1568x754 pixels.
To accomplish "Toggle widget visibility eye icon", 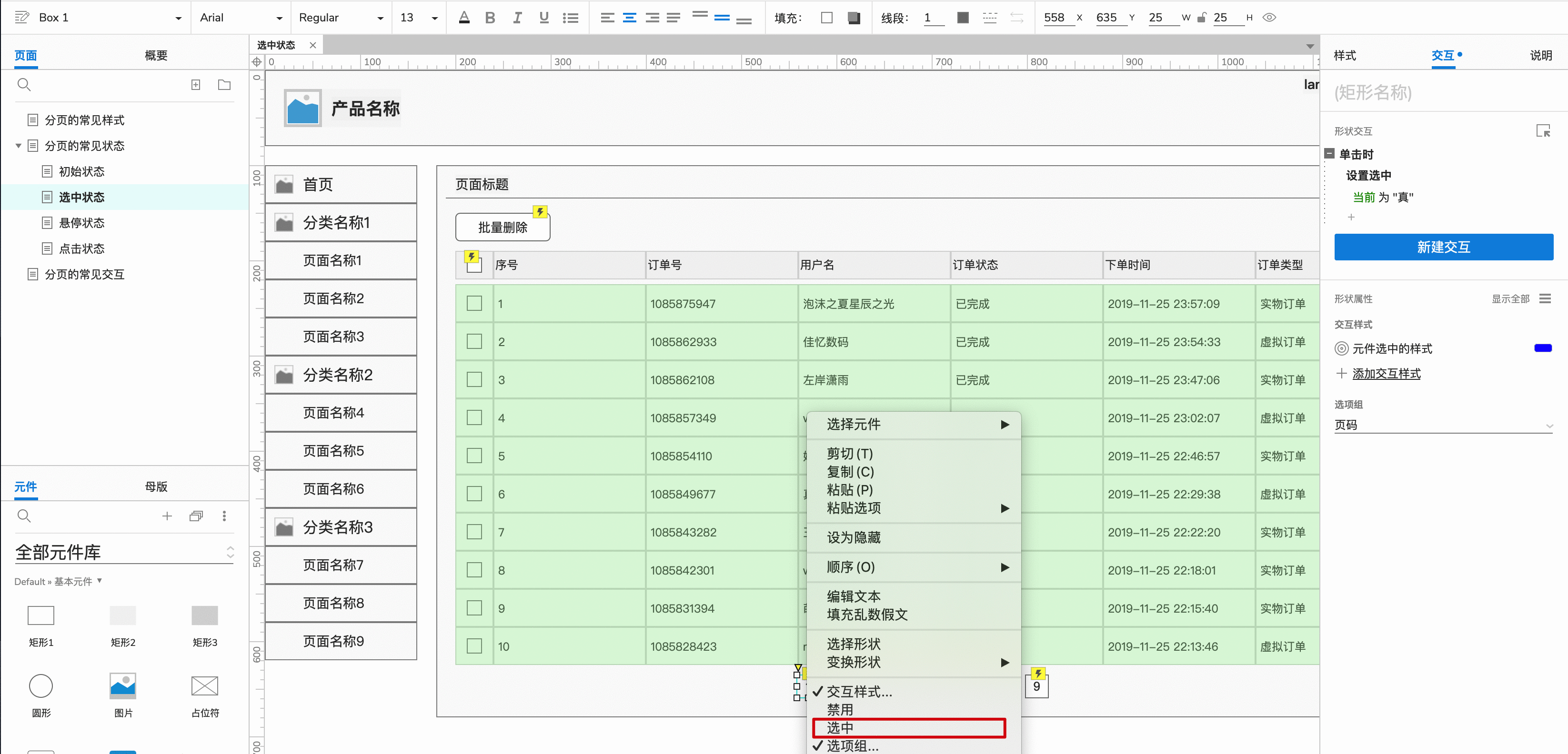I will [1269, 18].
